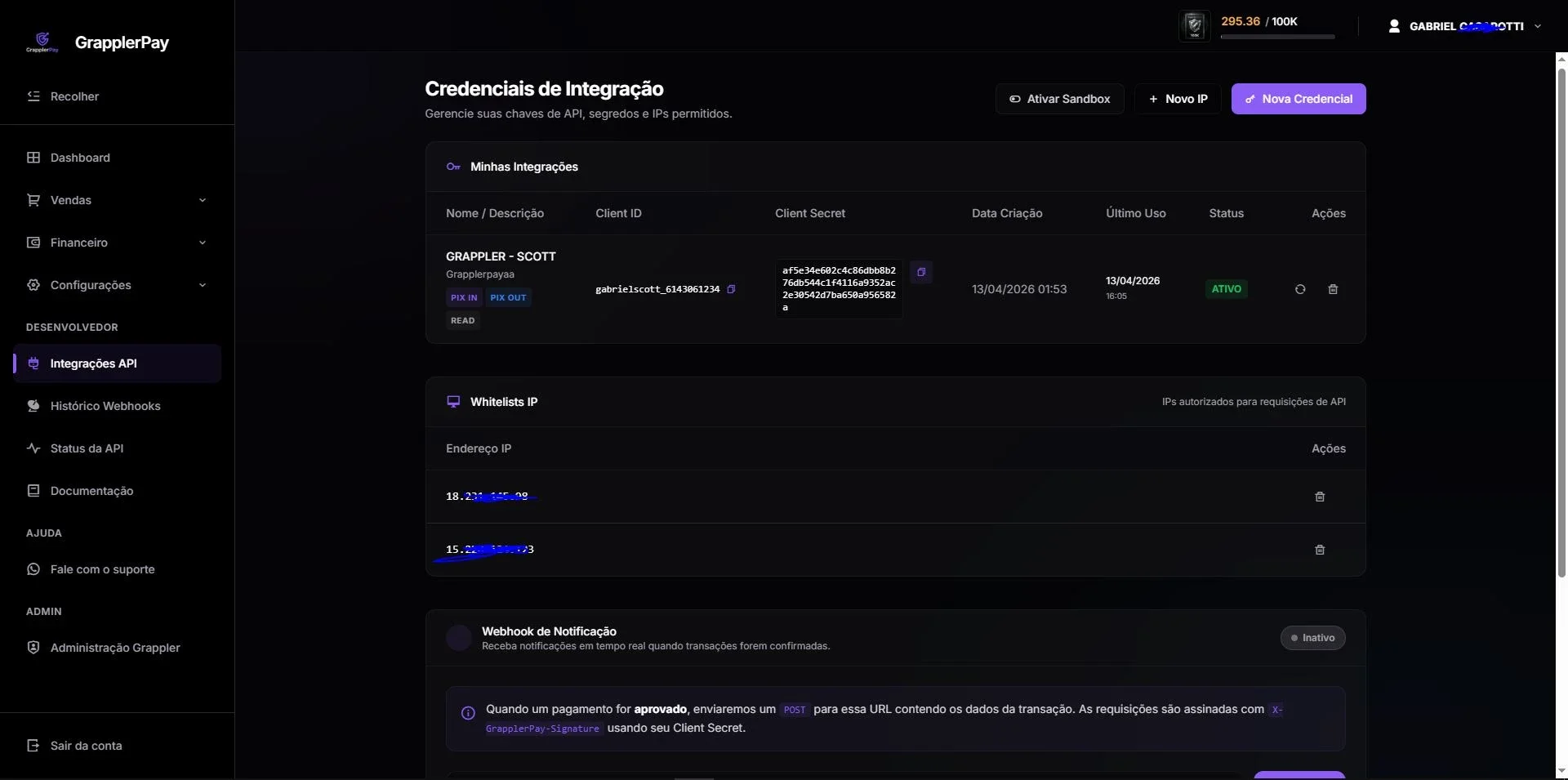Click the info icon in webhook notice
Image resolution: width=1568 pixels, height=780 pixels.
[468, 713]
